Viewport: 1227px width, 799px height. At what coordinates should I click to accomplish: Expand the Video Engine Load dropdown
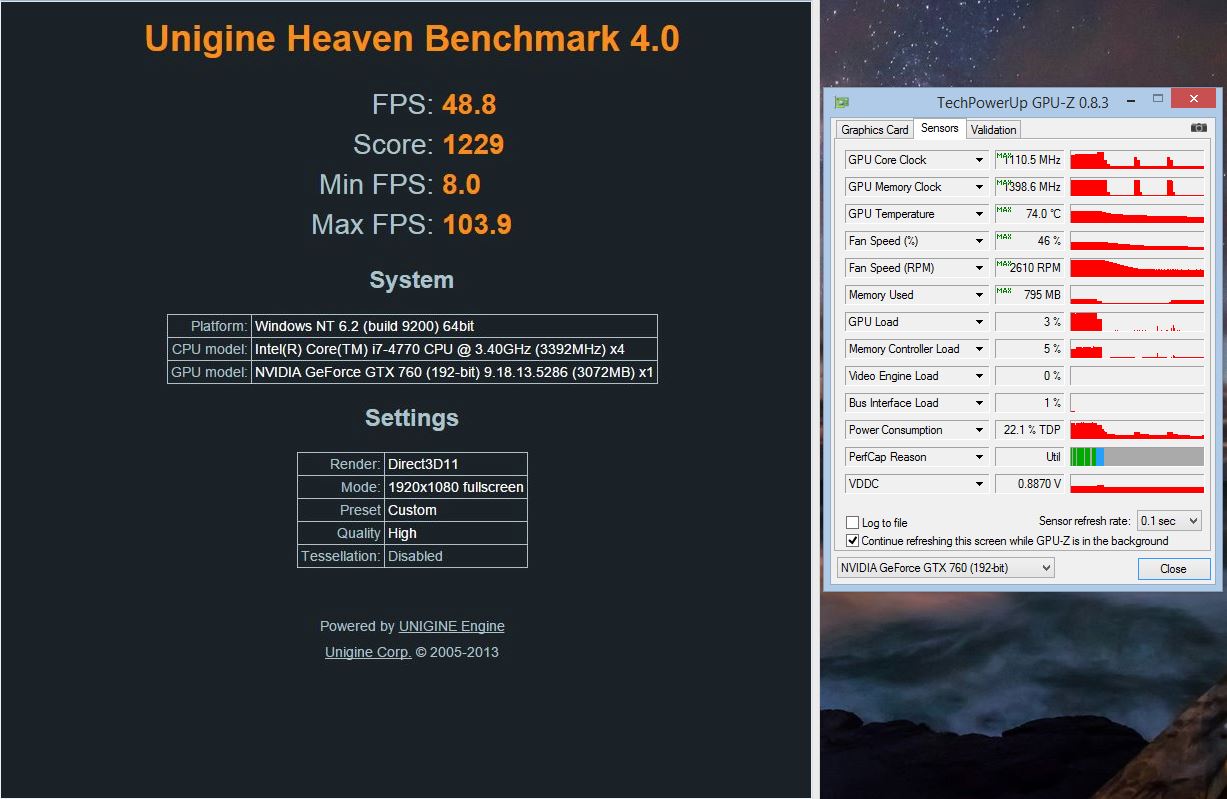980,376
